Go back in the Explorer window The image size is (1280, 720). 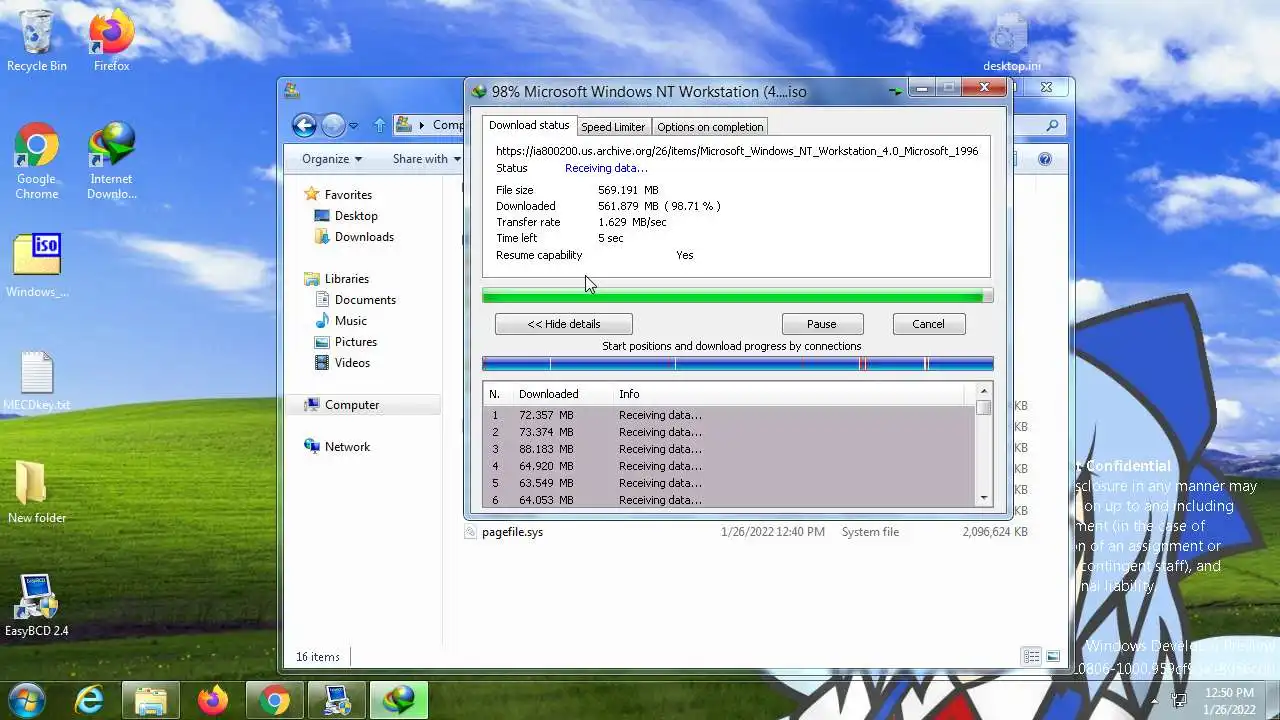(x=304, y=125)
